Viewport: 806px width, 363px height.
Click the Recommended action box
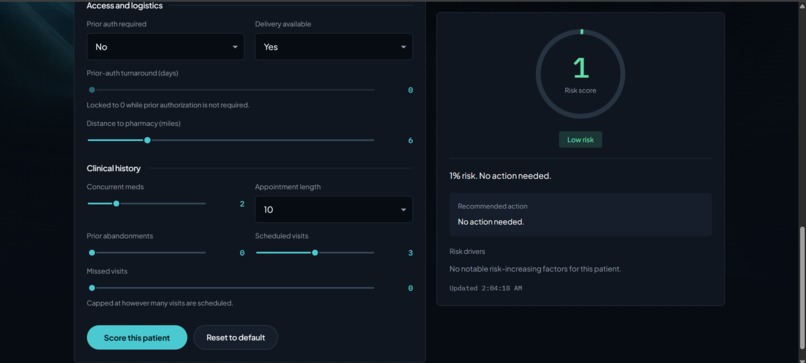click(x=580, y=214)
